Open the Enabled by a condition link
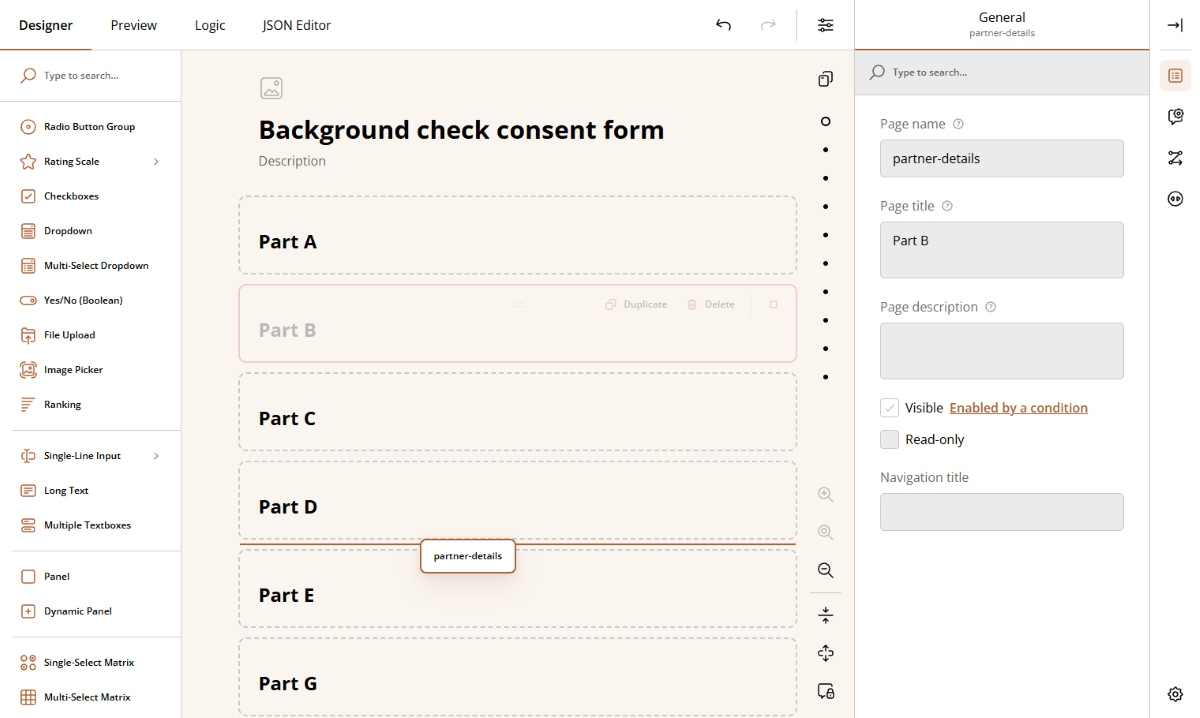The image size is (1200, 718). [x=1018, y=408]
